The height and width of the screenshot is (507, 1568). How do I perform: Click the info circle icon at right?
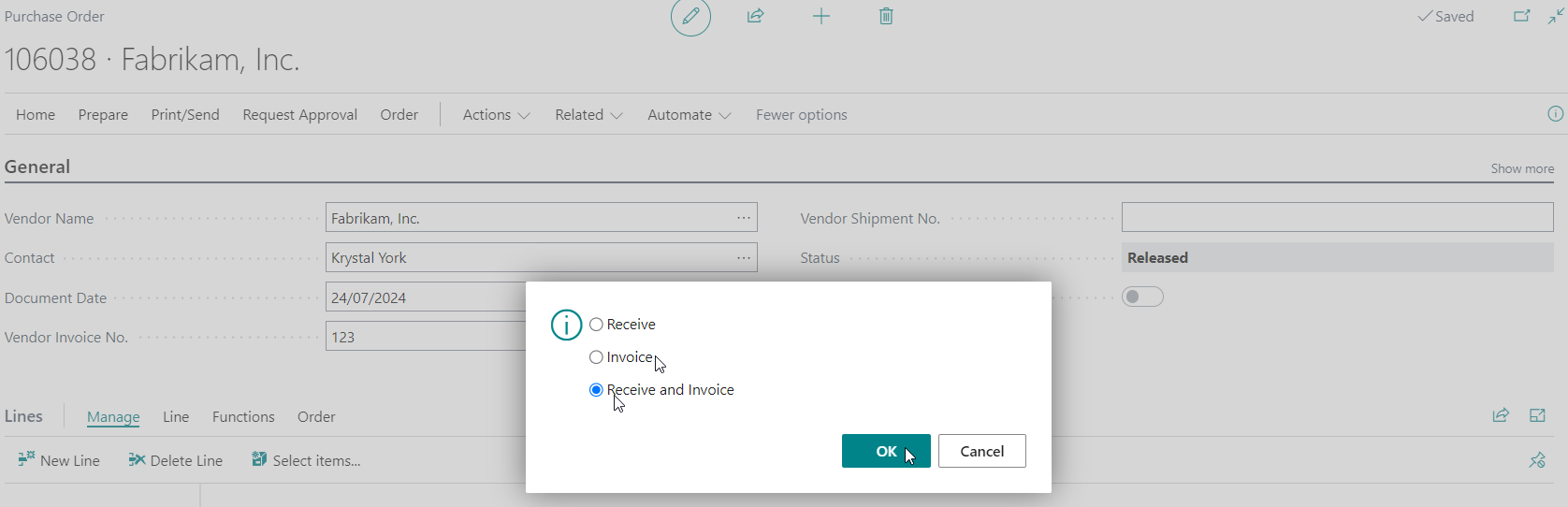coord(1556,114)
